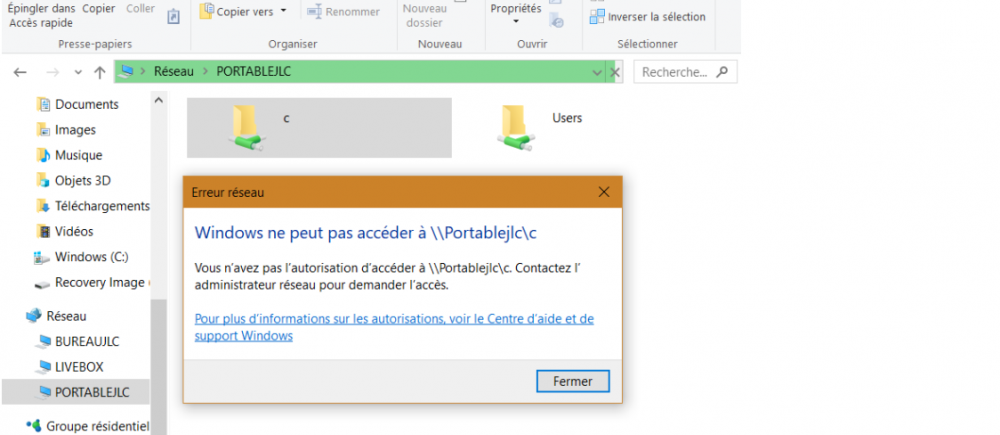Go back with the back arrow
The width and height of the screenshot is (1000, 435).
pos(20,72)
